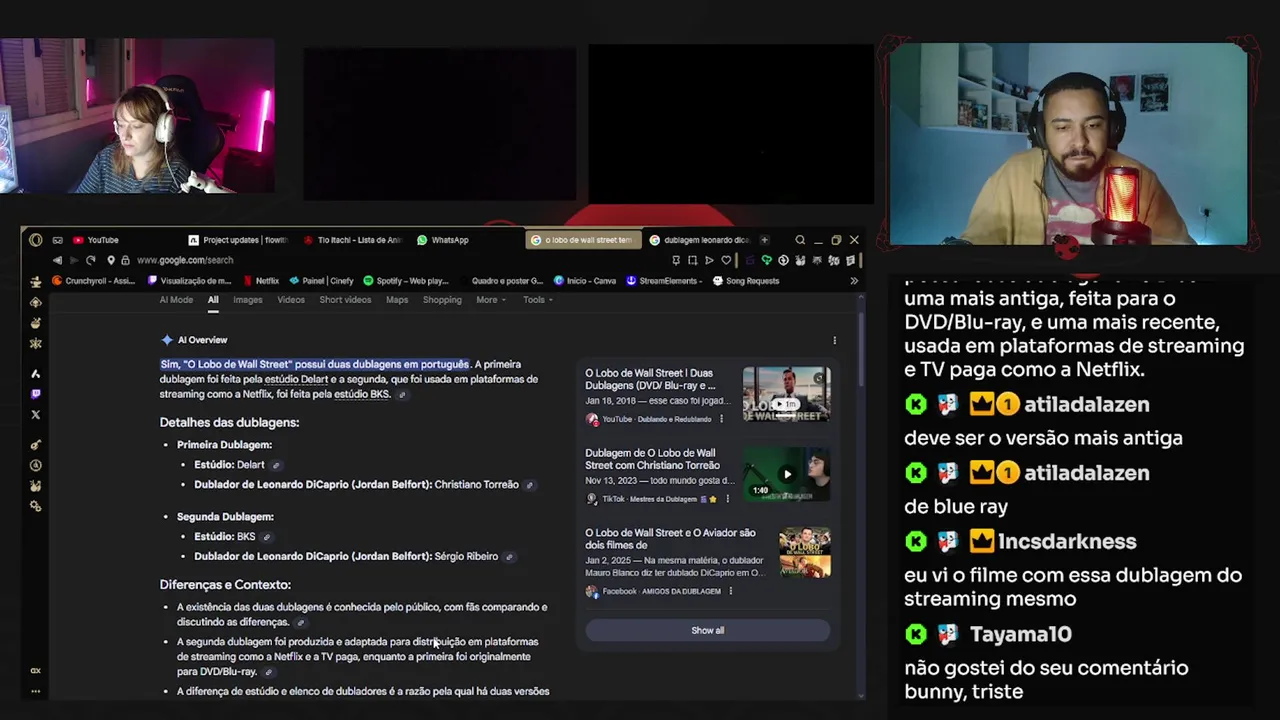
Task: Select the AI Mode search tab
Action: point(176,300)
